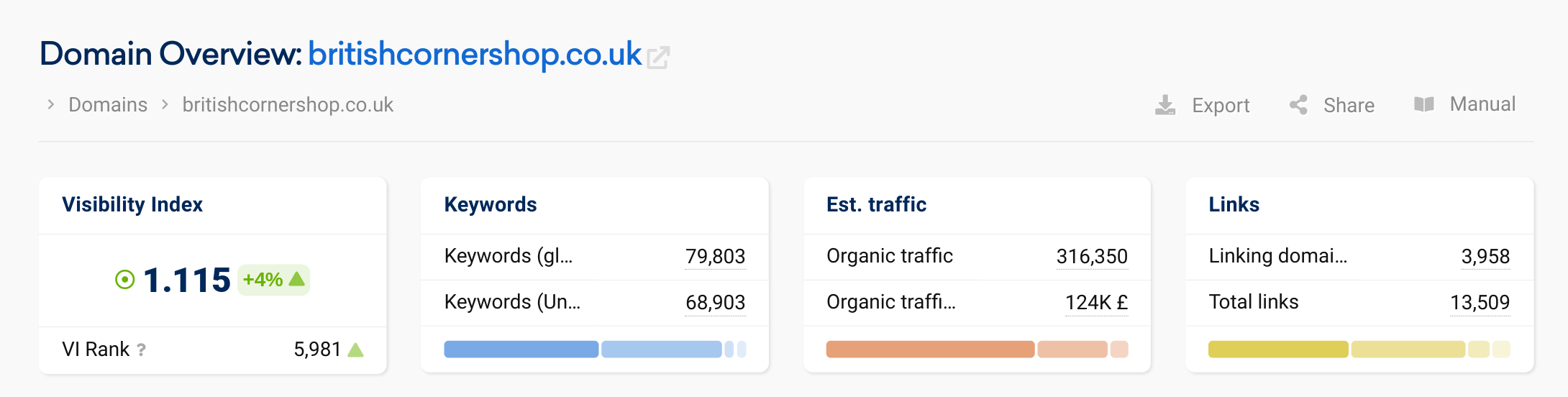Expand breadcrumb chevron before Domains

(x=50, y=105)
